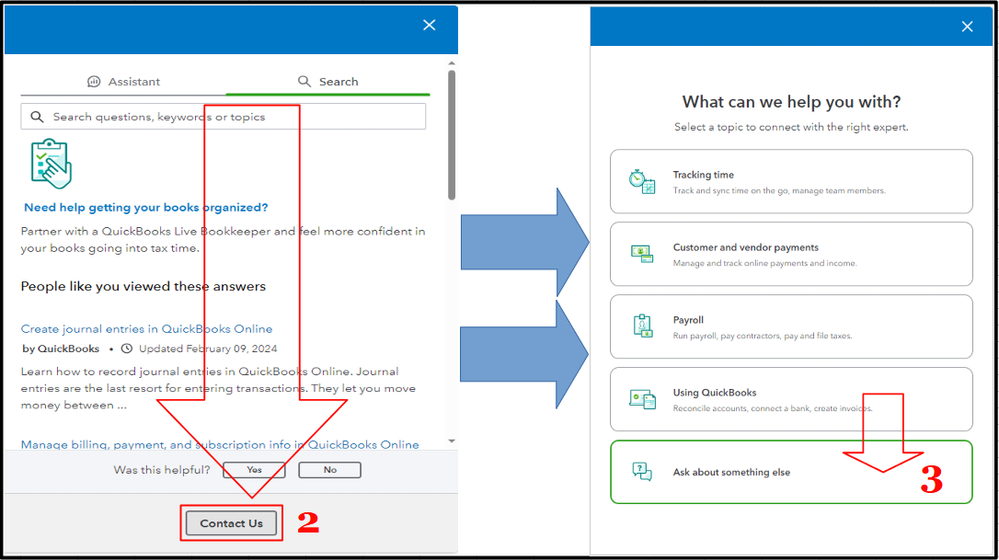This screenshot has width=999, height=560.
Task: Open 'Manage billing, payment, and subscription info' link
Action: (x=220, y=444)
